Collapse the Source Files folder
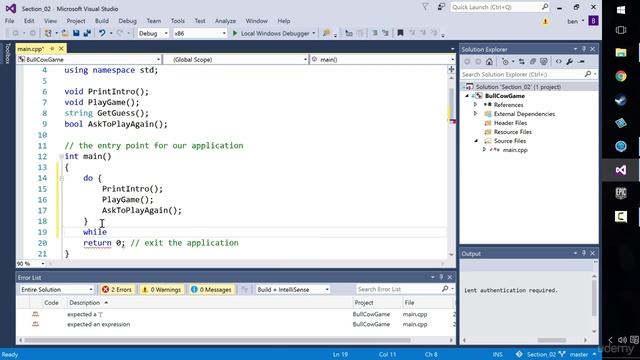 pyautogui.click(x=476, y=140)
